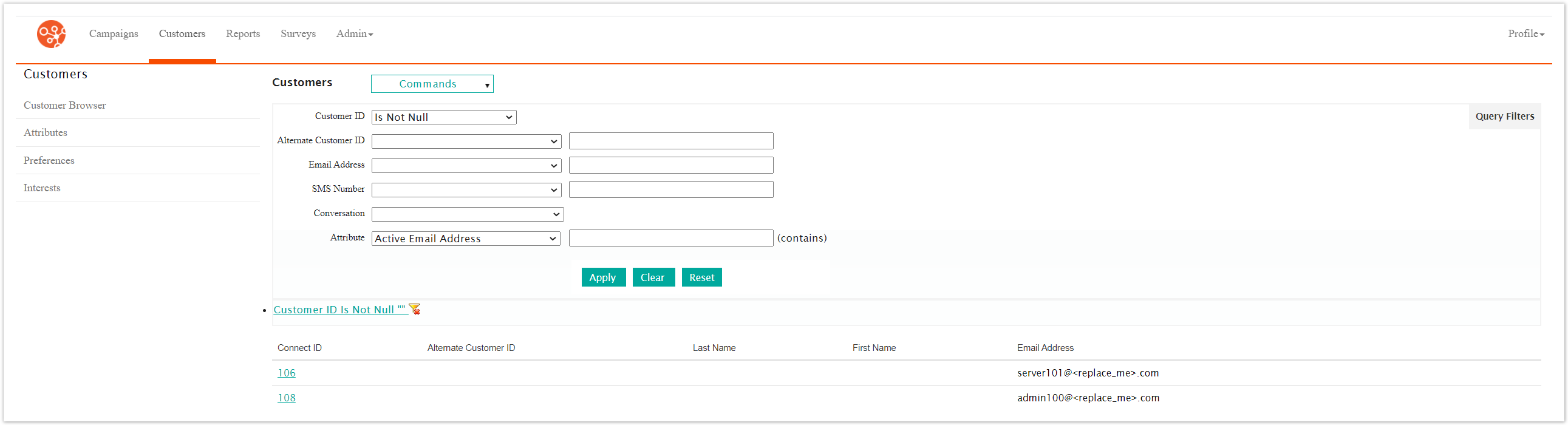Click the Attribute contains text field
1568x425 pixels.
[671, 239]
